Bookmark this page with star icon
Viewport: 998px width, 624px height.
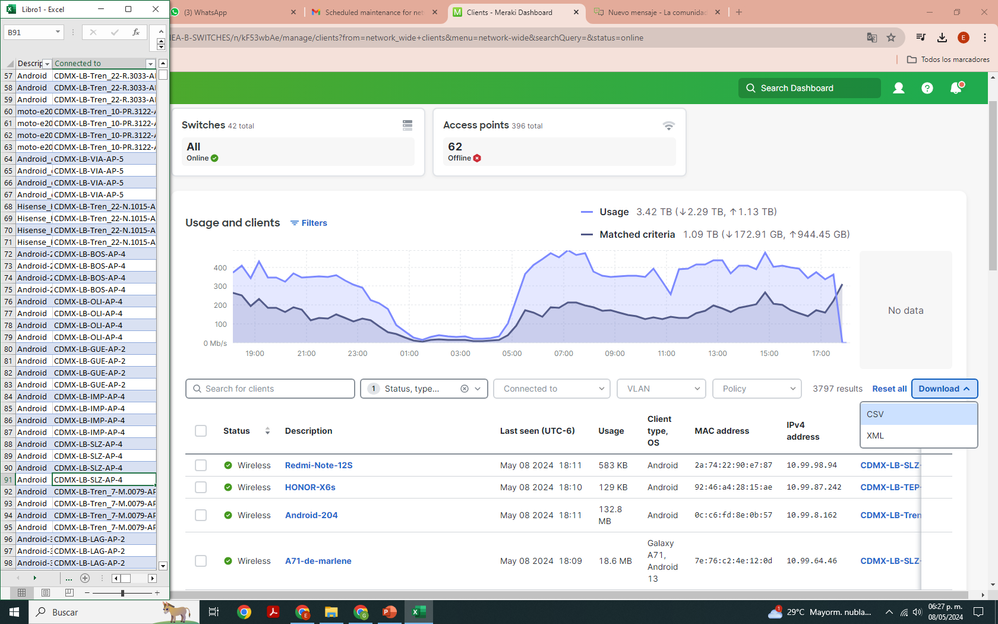(x=891, y=38)
